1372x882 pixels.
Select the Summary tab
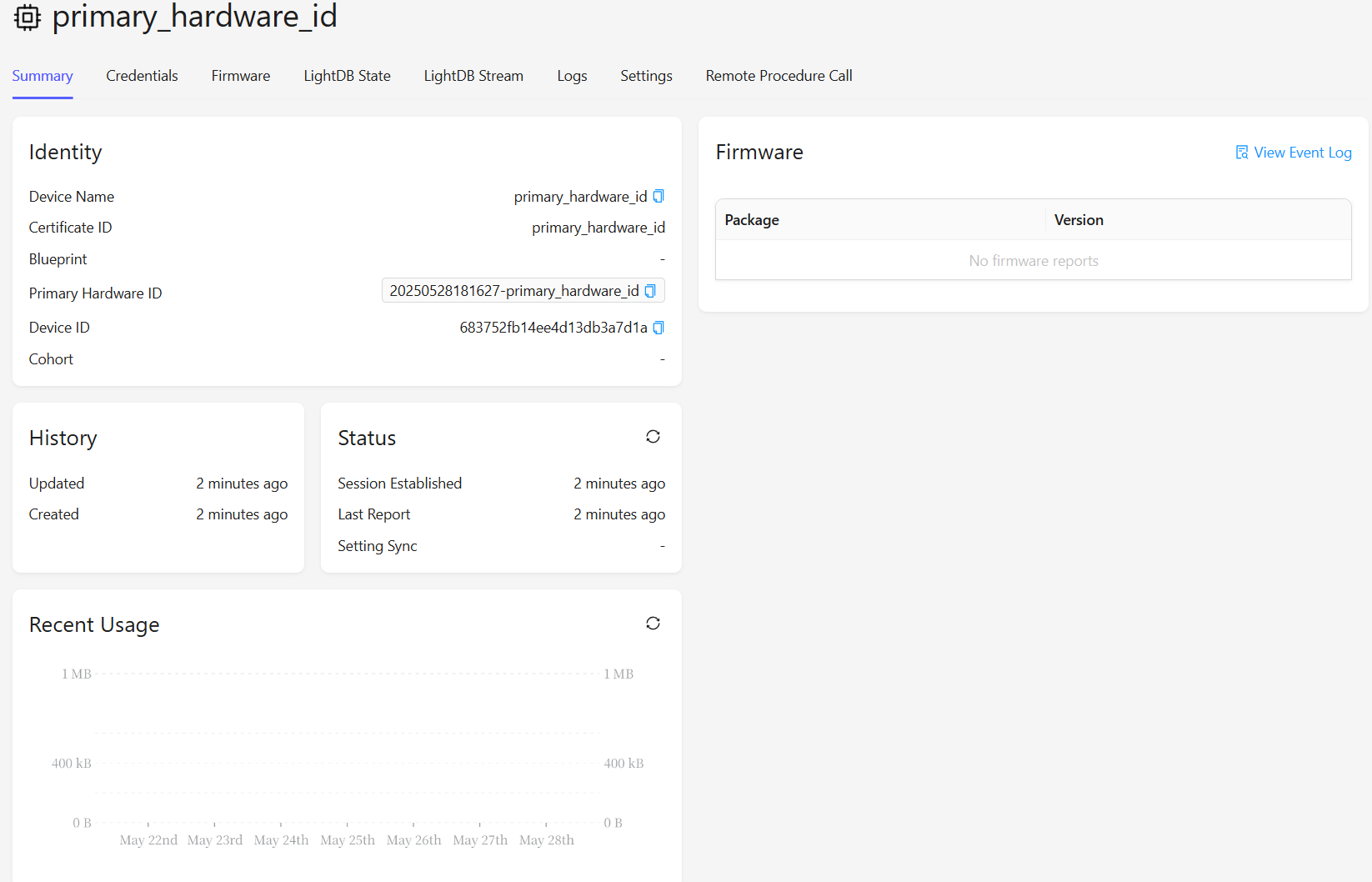43,76
